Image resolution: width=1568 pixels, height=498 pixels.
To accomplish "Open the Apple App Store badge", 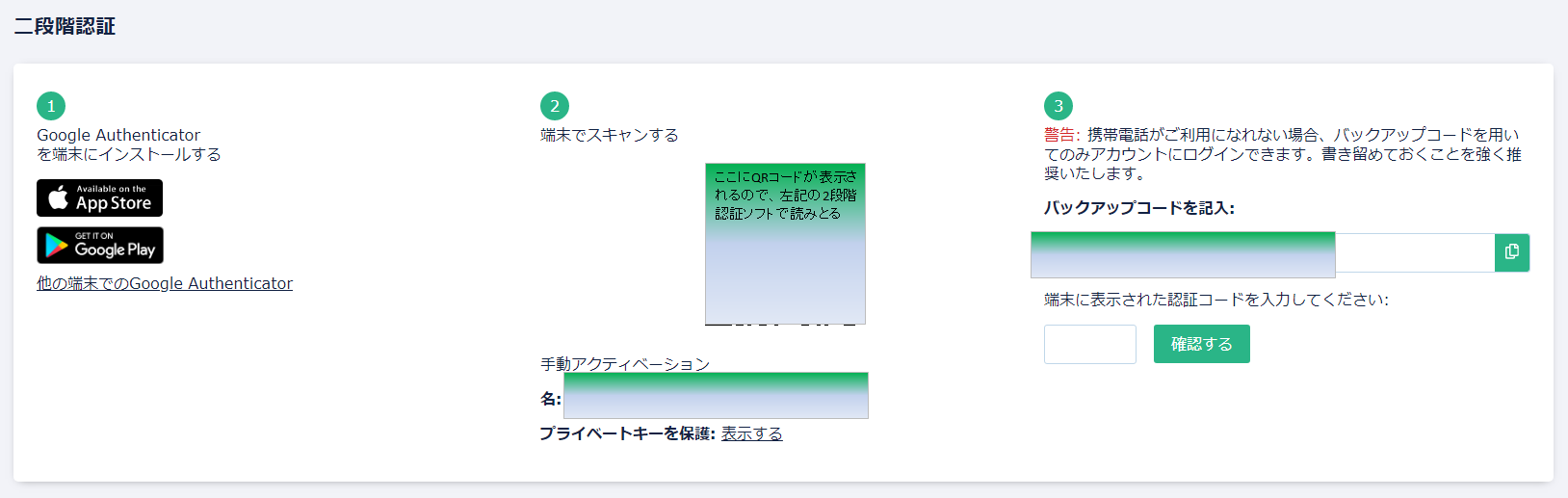I will click(x=100, y=198).
